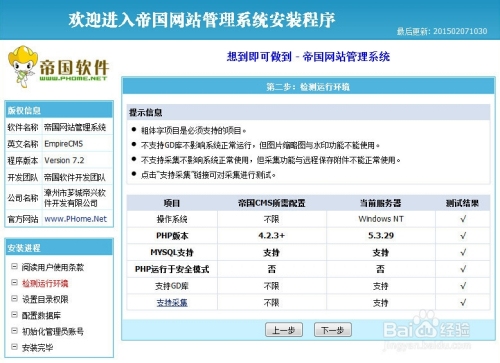This screenshot has height=363, width=500.
Task: Click box icon beside 设置目录权限
Action: pyautogui.click(x=14, y=298)
